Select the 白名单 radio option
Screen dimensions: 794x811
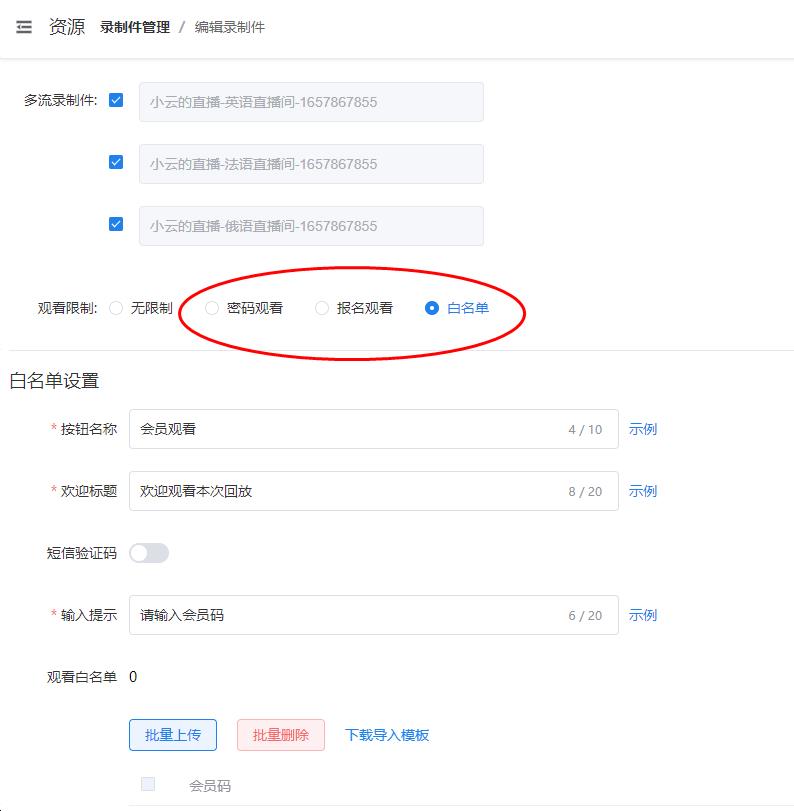click(x=432, y=308)
